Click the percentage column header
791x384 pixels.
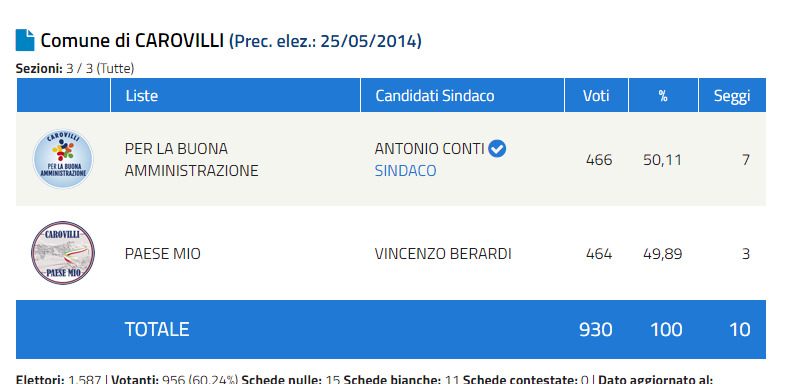pos(663,95)
